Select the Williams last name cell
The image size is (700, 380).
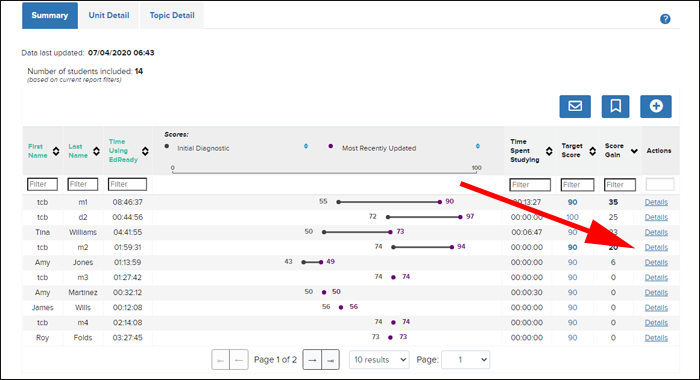(83, 233)
